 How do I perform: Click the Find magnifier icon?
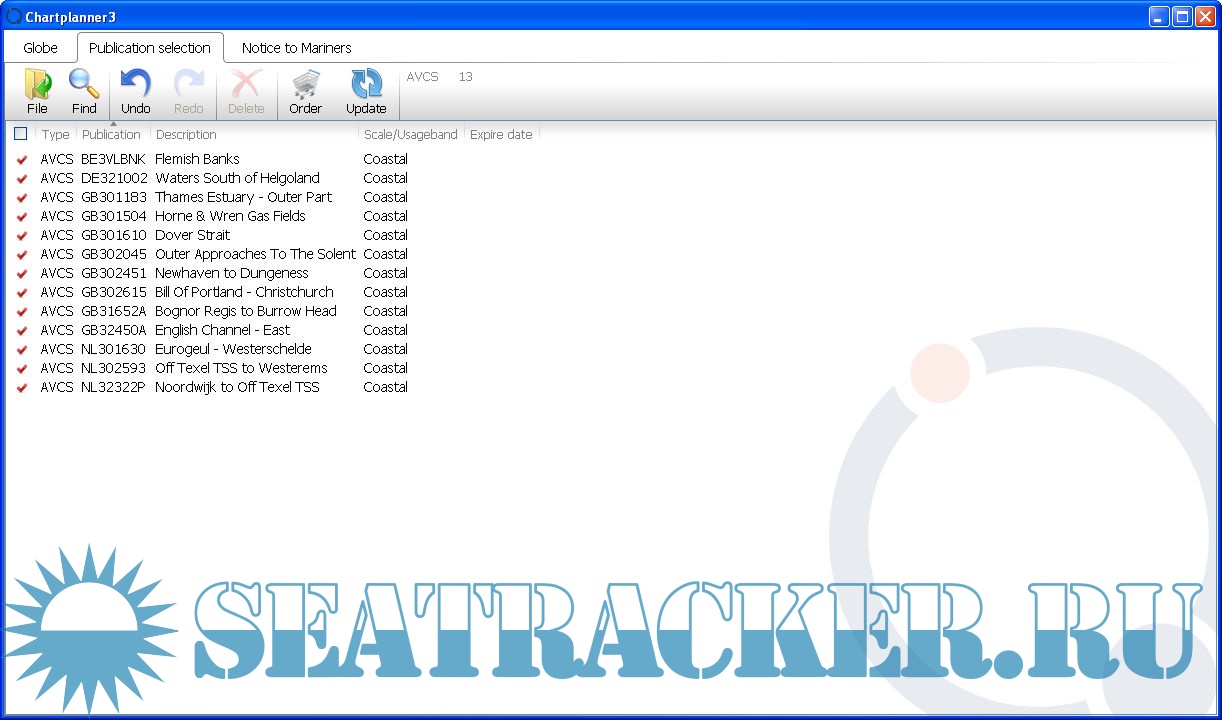pos(84,85)
